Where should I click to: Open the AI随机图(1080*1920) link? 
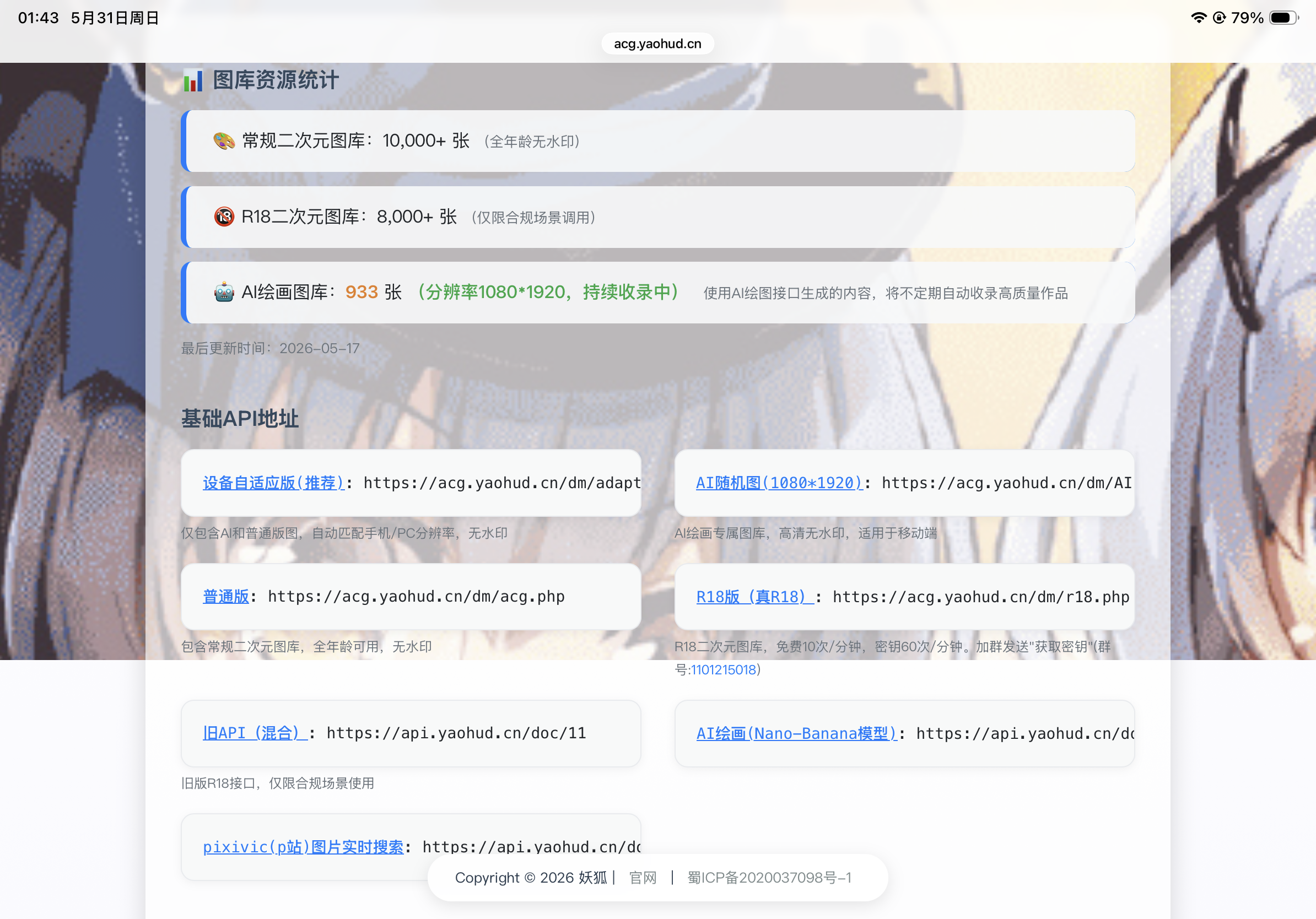(779, 483)
